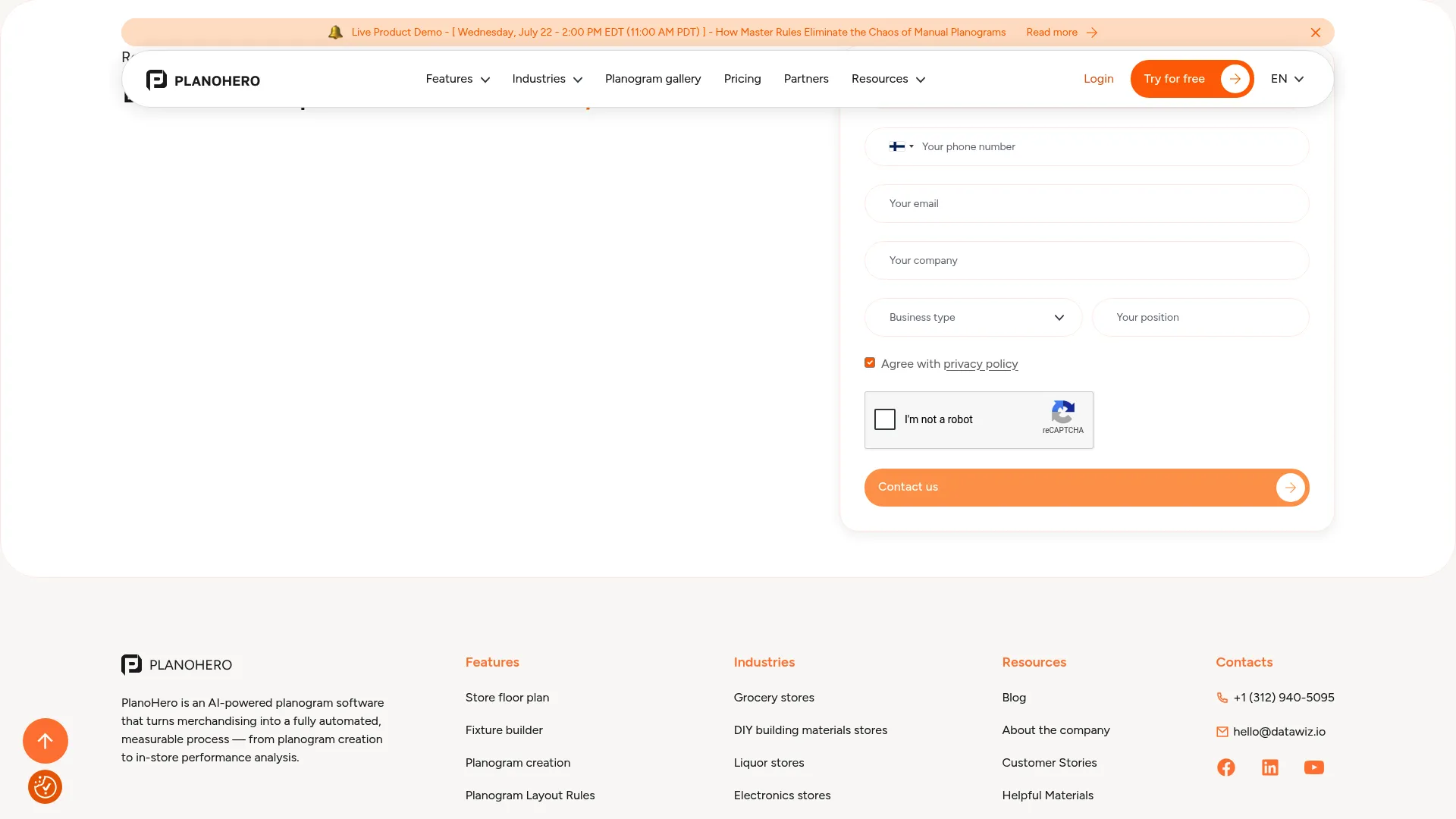Open the Pricing page
Viewport: 1456px width, 819px height.
[x=742, y=79]
